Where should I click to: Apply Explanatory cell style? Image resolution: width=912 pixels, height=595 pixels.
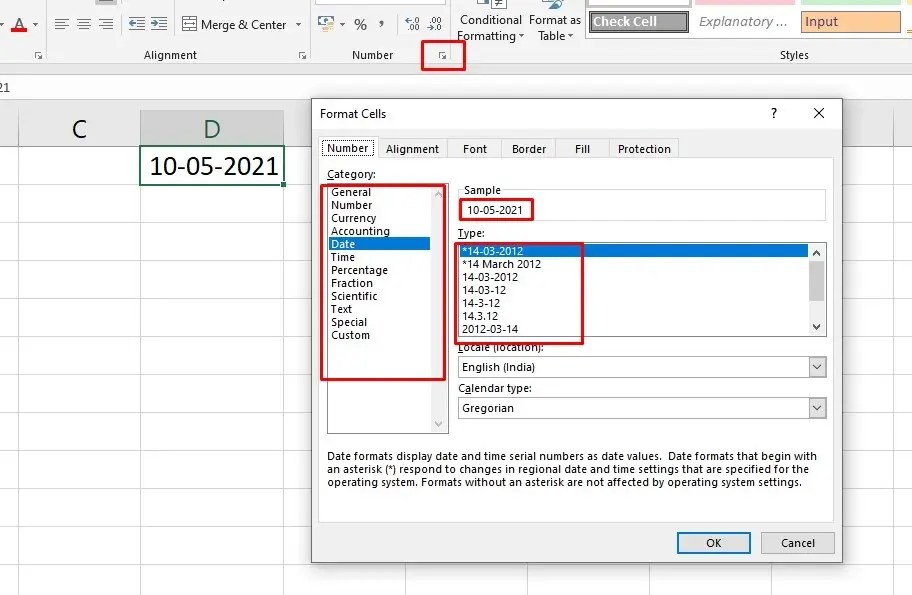tap(744, 22)
